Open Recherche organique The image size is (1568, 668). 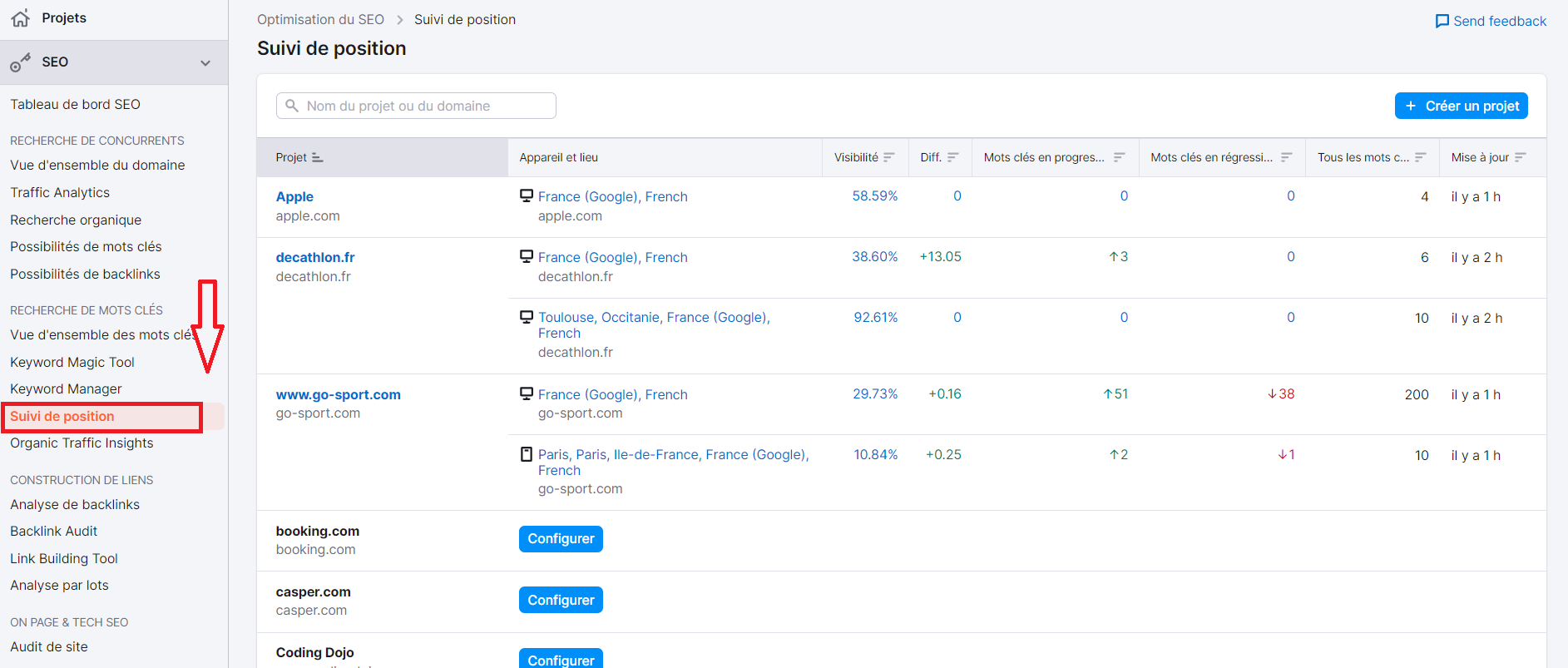(76, 220)
